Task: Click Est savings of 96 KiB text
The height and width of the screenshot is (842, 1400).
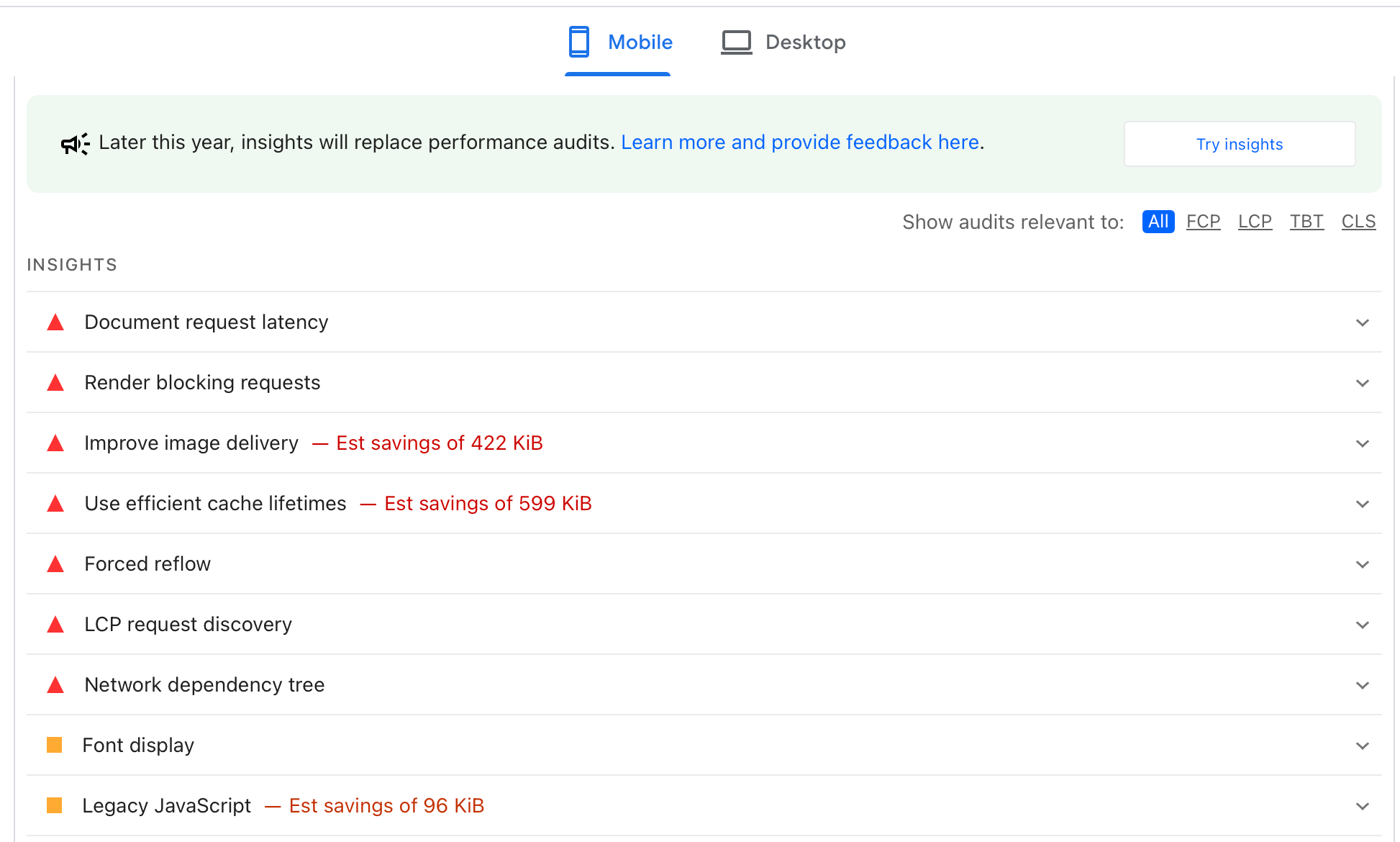Action: [386, 806]
